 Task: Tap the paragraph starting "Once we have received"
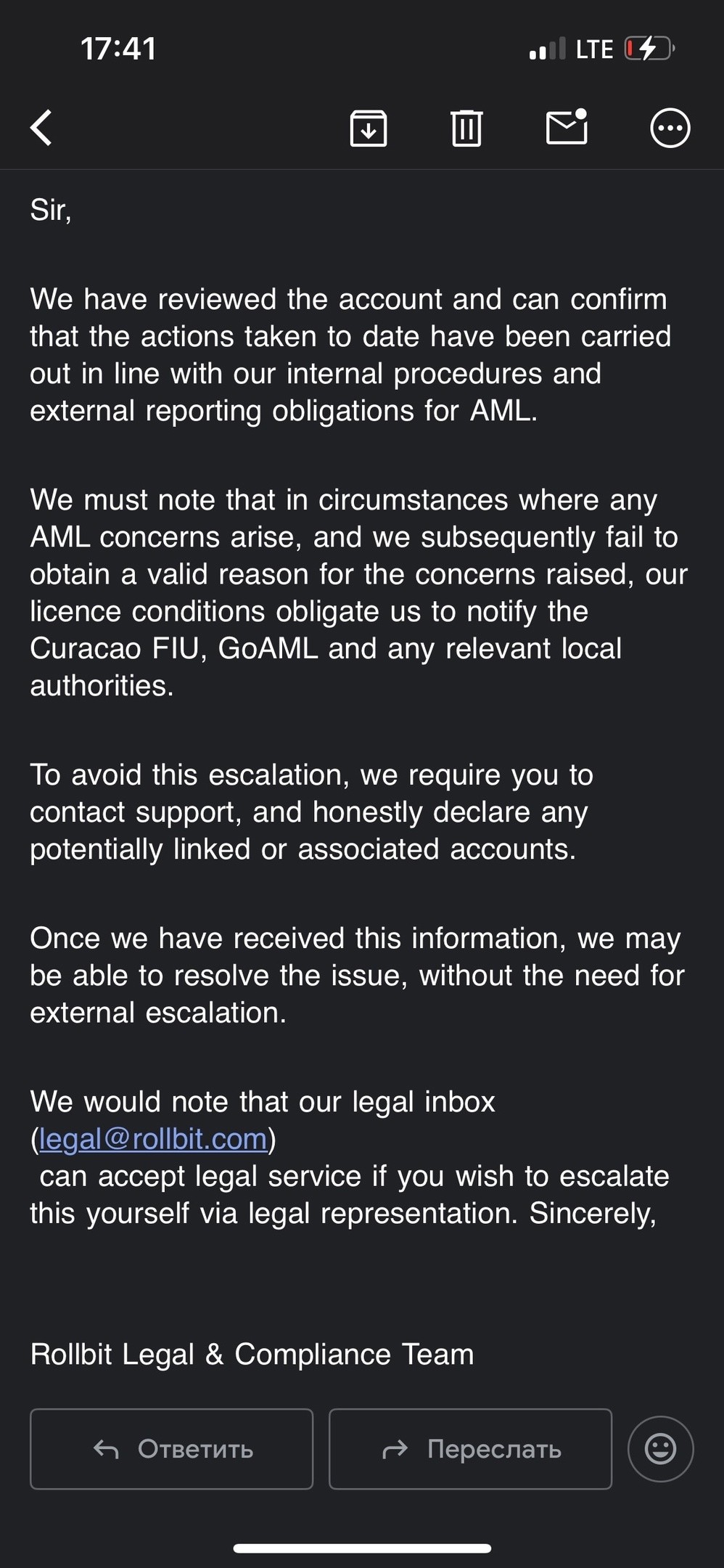pyautogui.click(x=357, y=976)
